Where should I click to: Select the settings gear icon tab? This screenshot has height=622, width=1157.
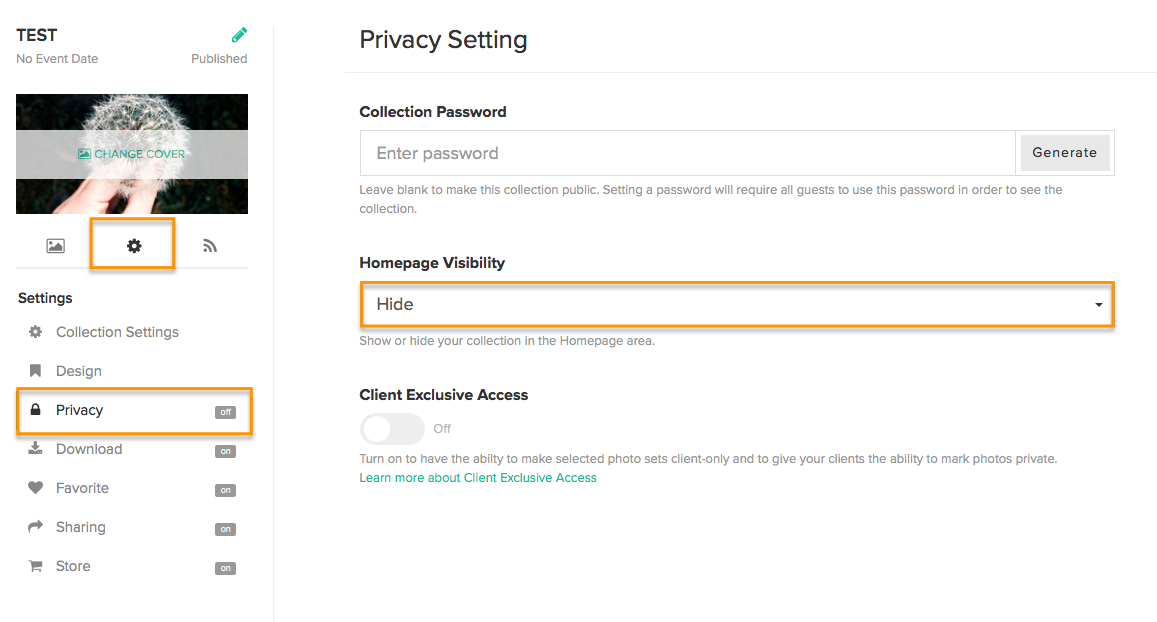(134, 246)
